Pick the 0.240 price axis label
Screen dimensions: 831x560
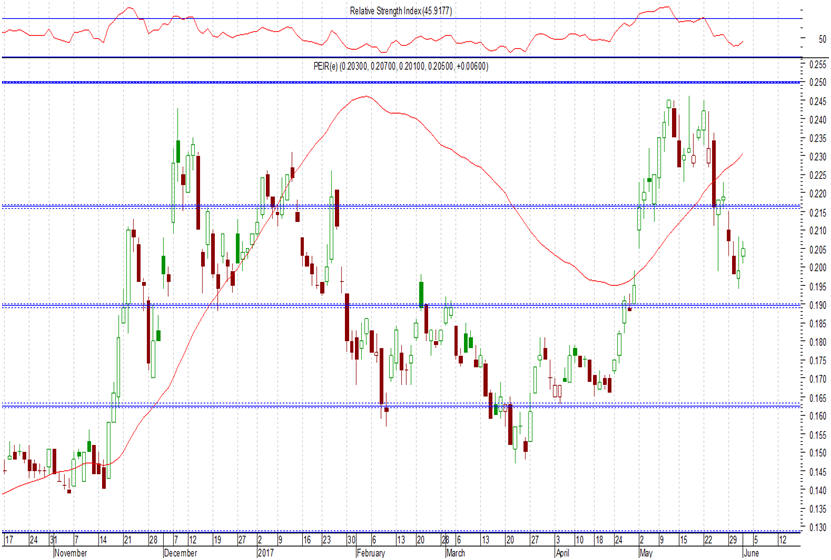coord(818,120)
